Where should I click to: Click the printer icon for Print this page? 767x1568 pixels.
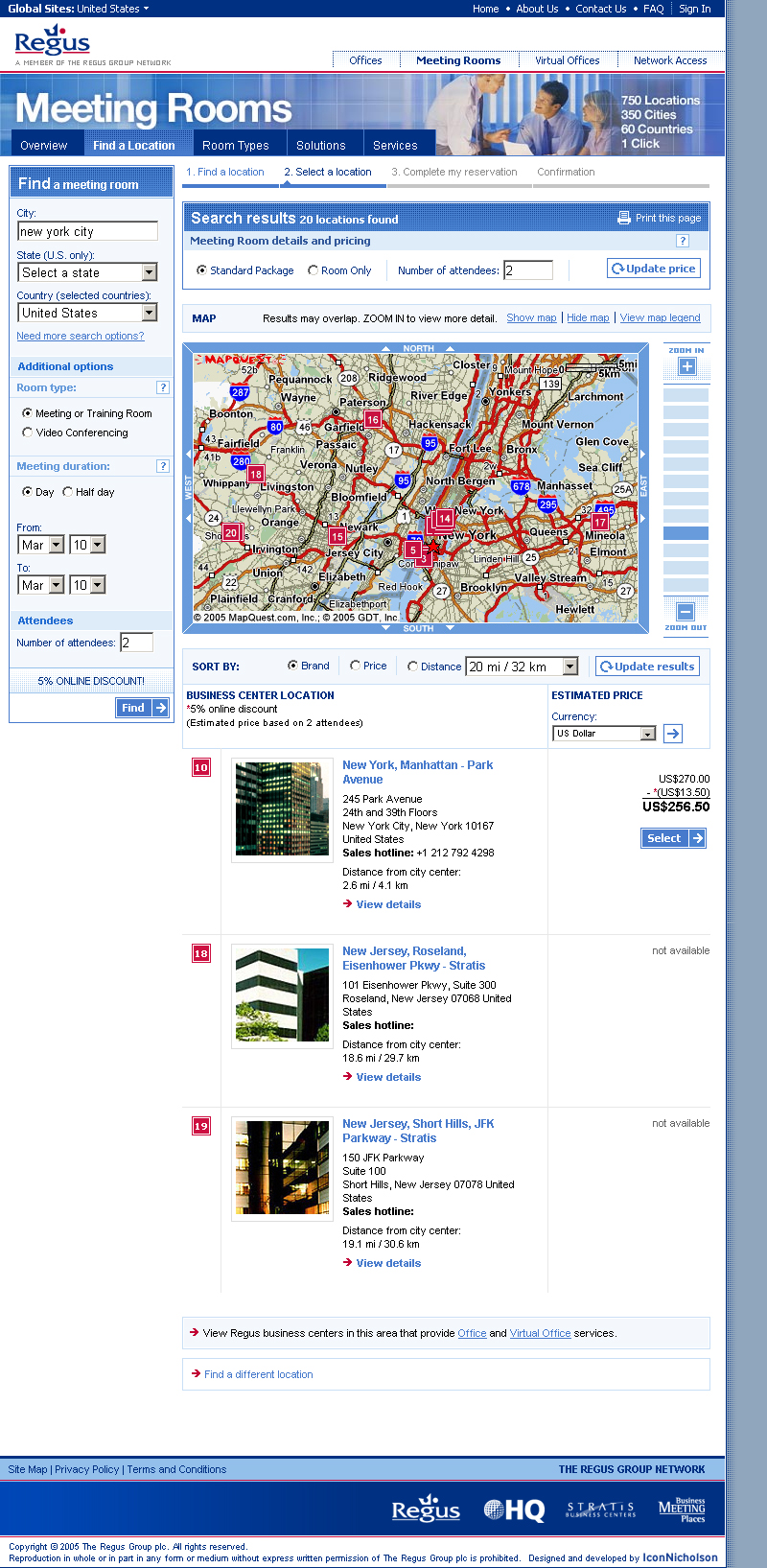tap(624, 218)
